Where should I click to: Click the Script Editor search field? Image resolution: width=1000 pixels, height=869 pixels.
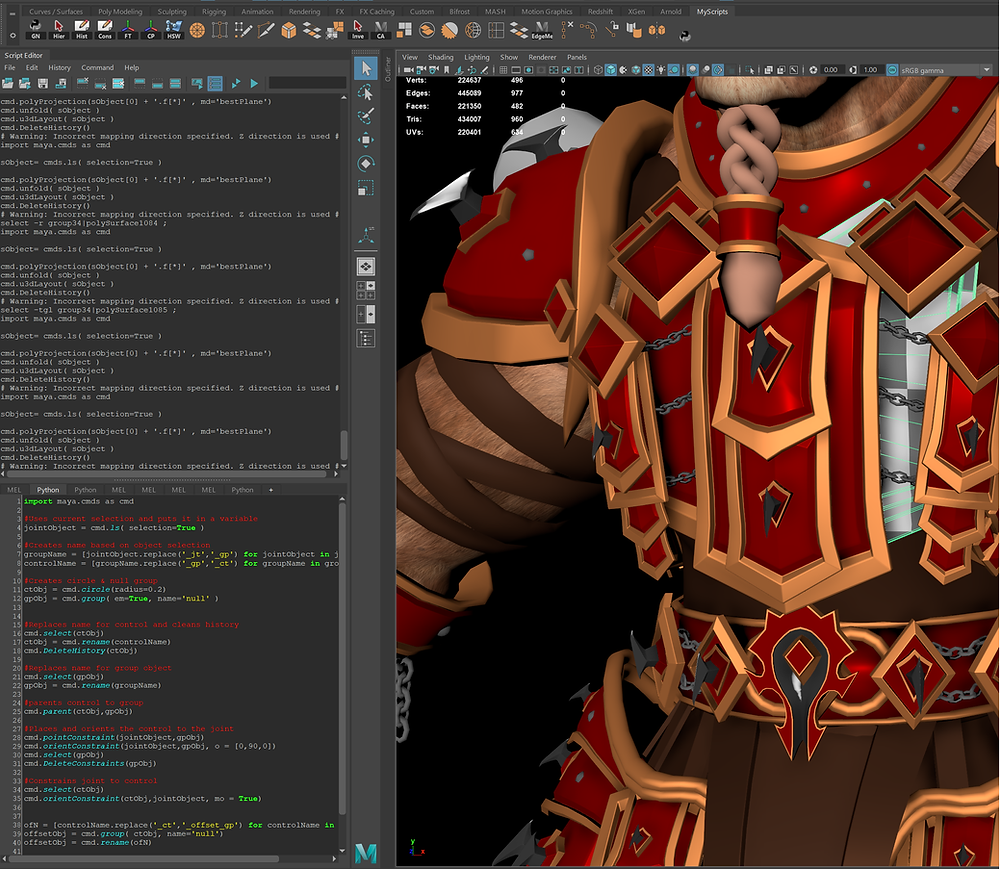tap(307, 83)
